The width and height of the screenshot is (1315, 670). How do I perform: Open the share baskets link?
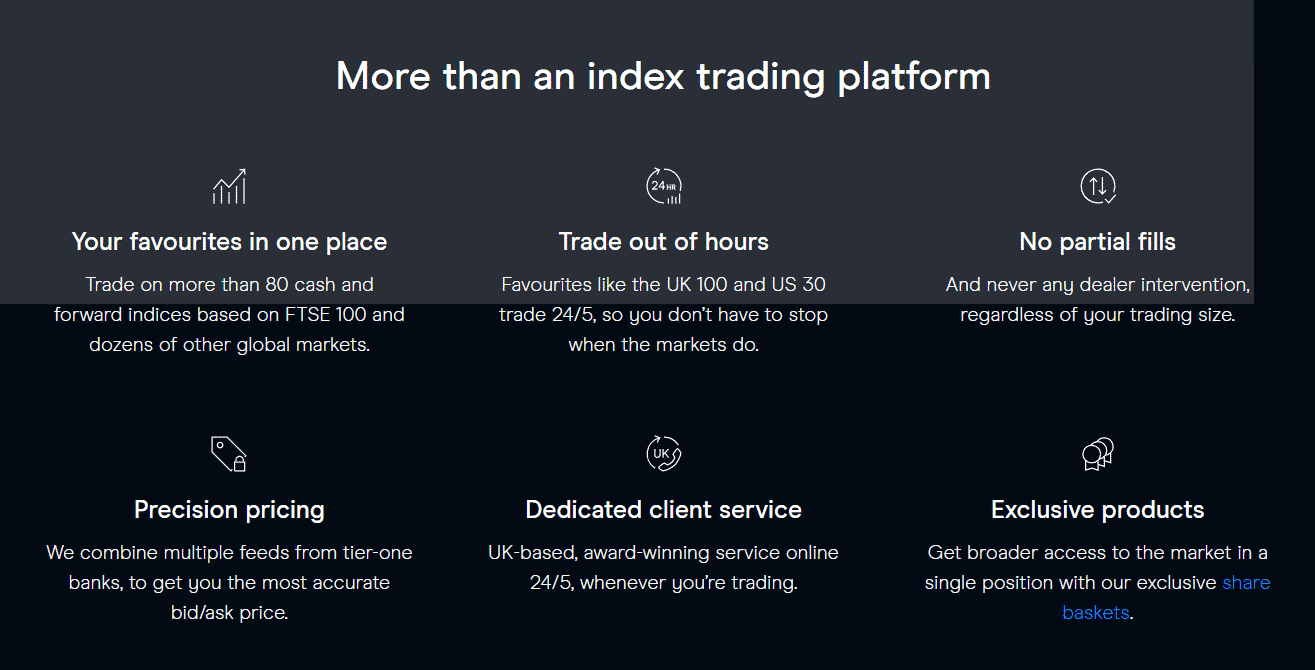1166,597
